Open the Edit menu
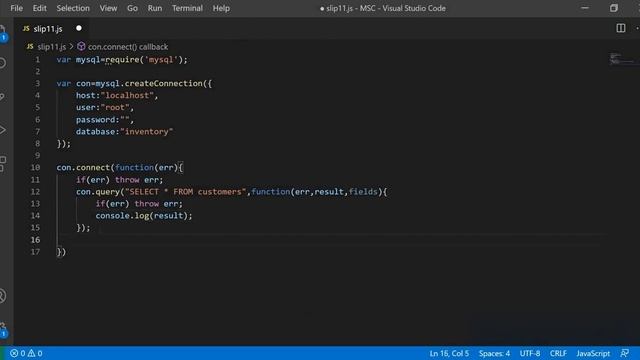Image resolution: width=640 pixels, height=360 pixels. point(40,8)
